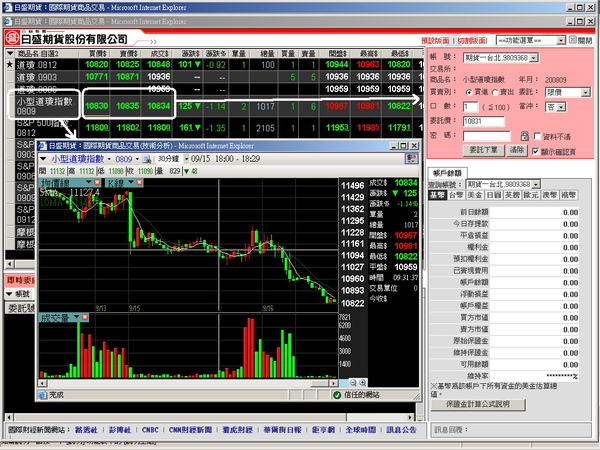Open the 帳號 account dropdown in order form
This screenshot has height=450, width=600.
(534, 58)
